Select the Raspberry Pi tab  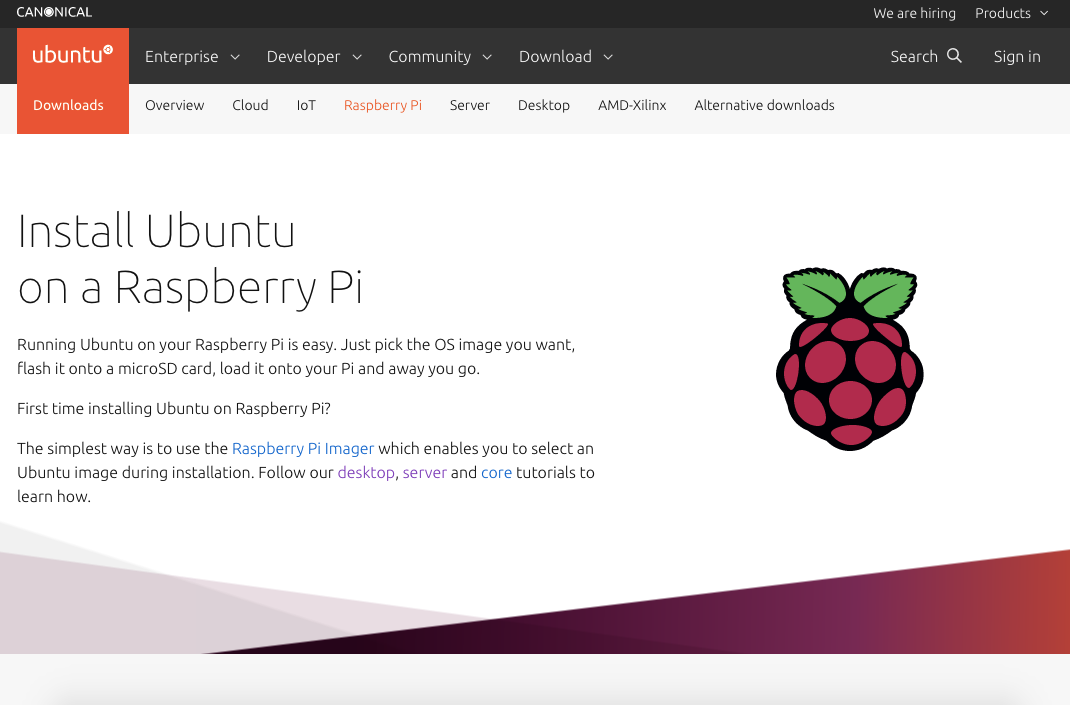[383, 105]
